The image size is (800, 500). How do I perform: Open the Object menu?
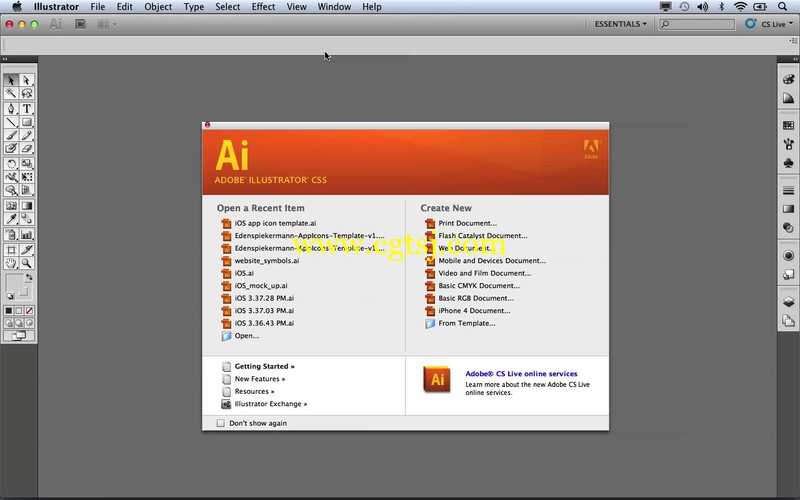coord(158,7)
